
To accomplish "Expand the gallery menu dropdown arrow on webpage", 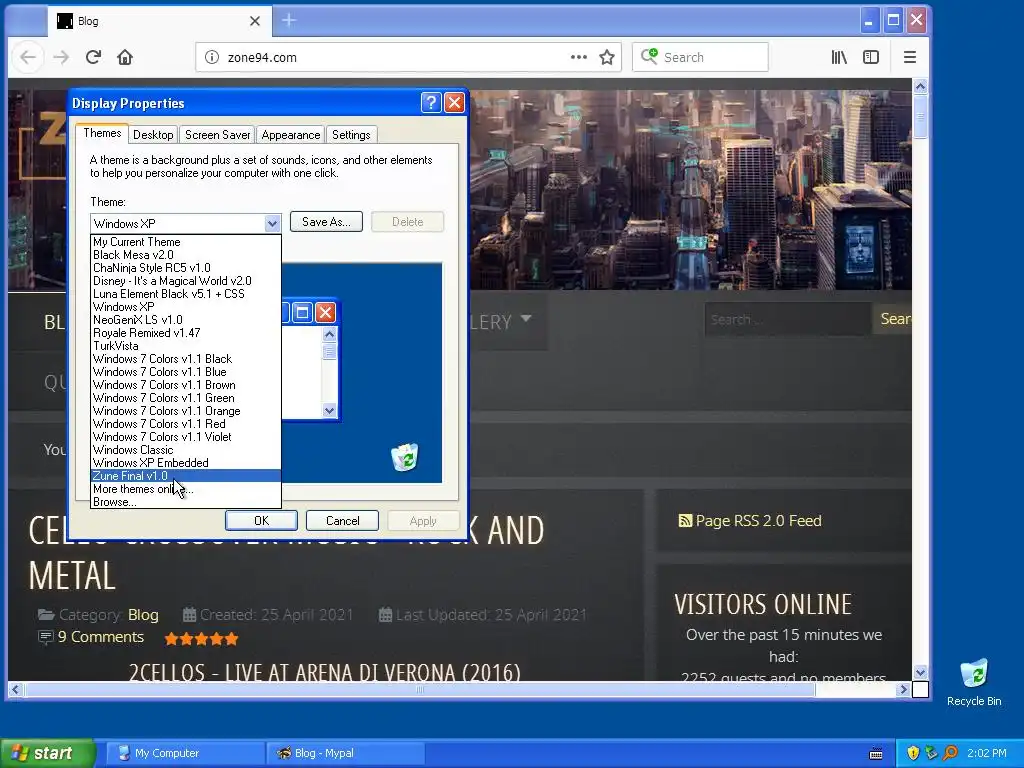I will click(x=526, y=319).
